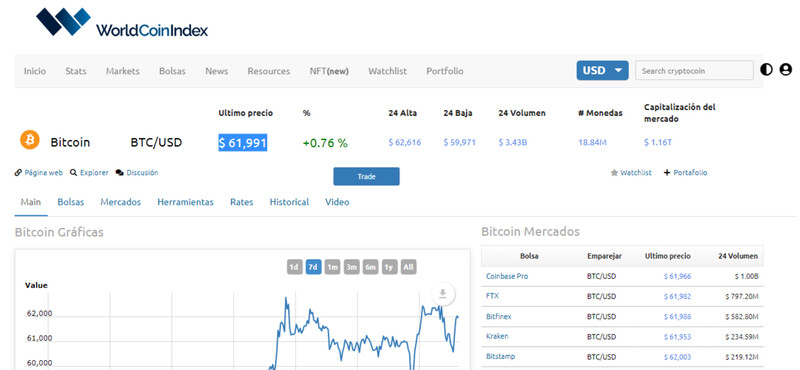800x370 pixels.
Task: Switch to the Rates tab
Action: [x=241, y=202]
